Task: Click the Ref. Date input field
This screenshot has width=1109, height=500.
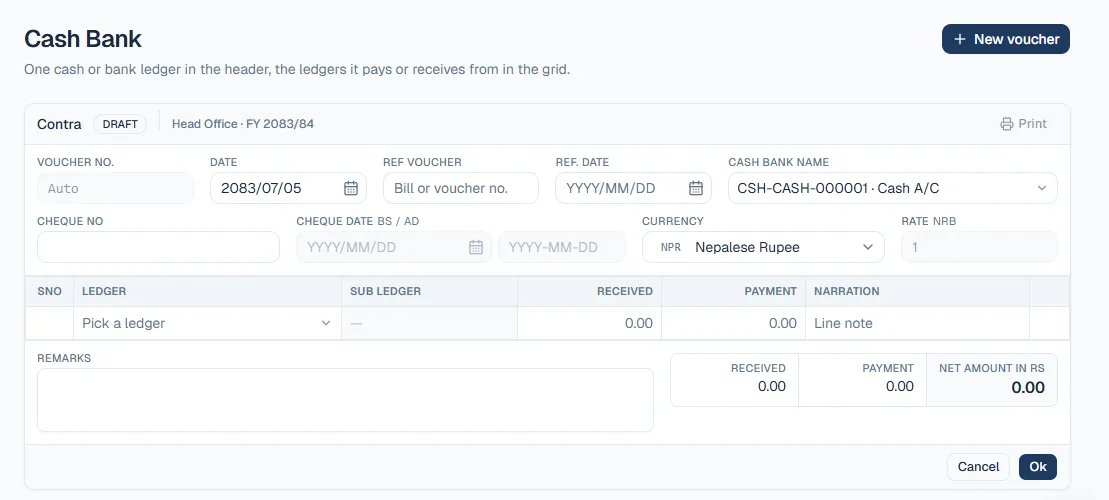Action: tap(633, 188)
